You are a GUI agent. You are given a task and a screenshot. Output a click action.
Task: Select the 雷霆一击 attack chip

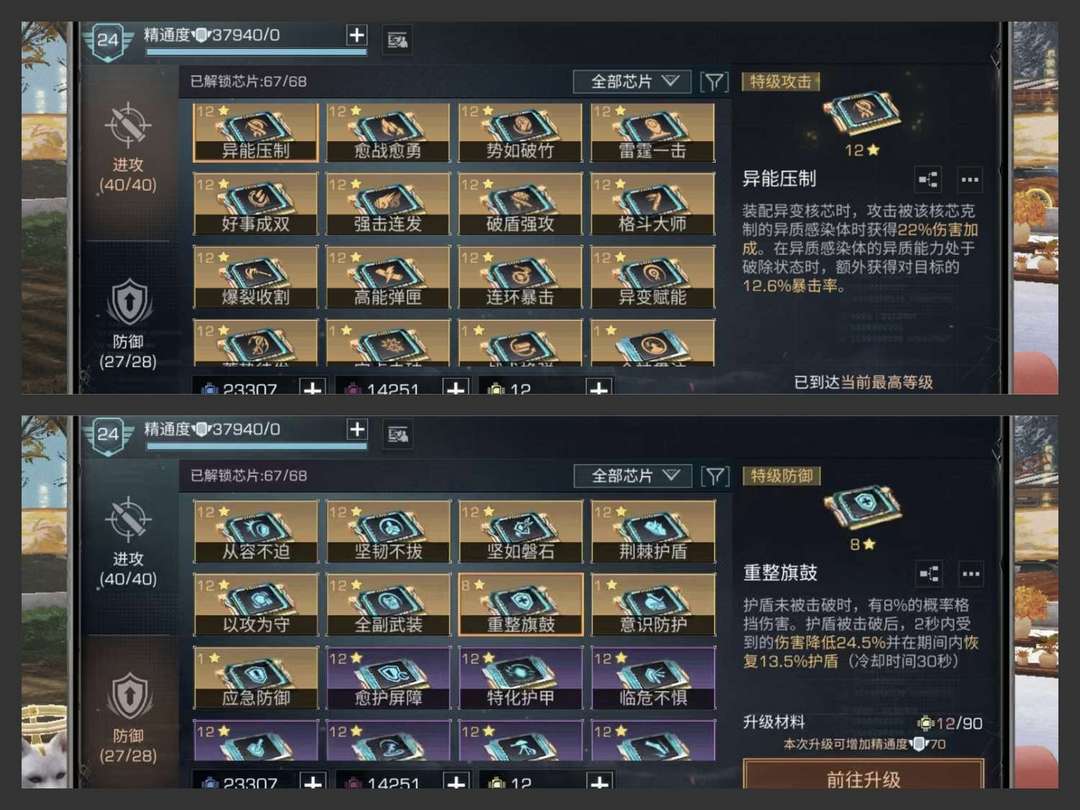point(652,132)
